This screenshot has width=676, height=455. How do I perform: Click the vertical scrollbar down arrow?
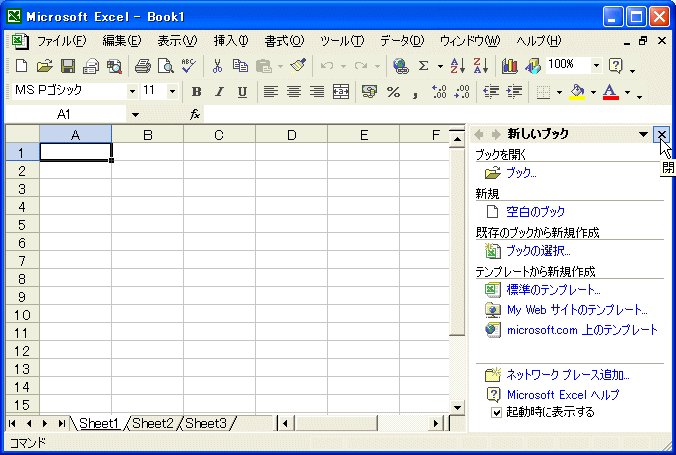click(457, 407)
